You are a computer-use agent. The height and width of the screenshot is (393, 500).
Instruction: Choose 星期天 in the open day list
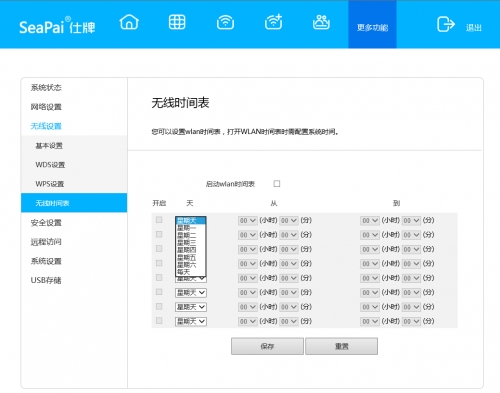[191, 220]
